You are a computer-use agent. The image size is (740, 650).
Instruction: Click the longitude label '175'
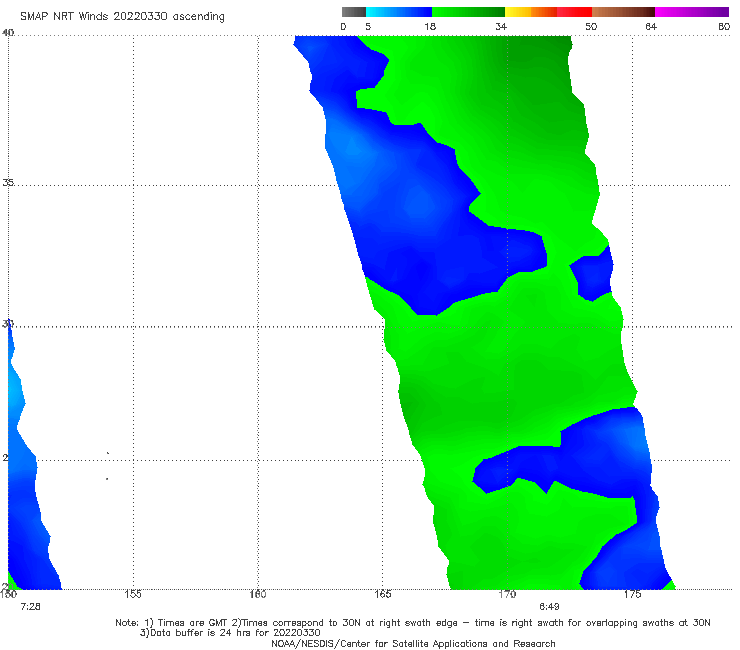632,594
